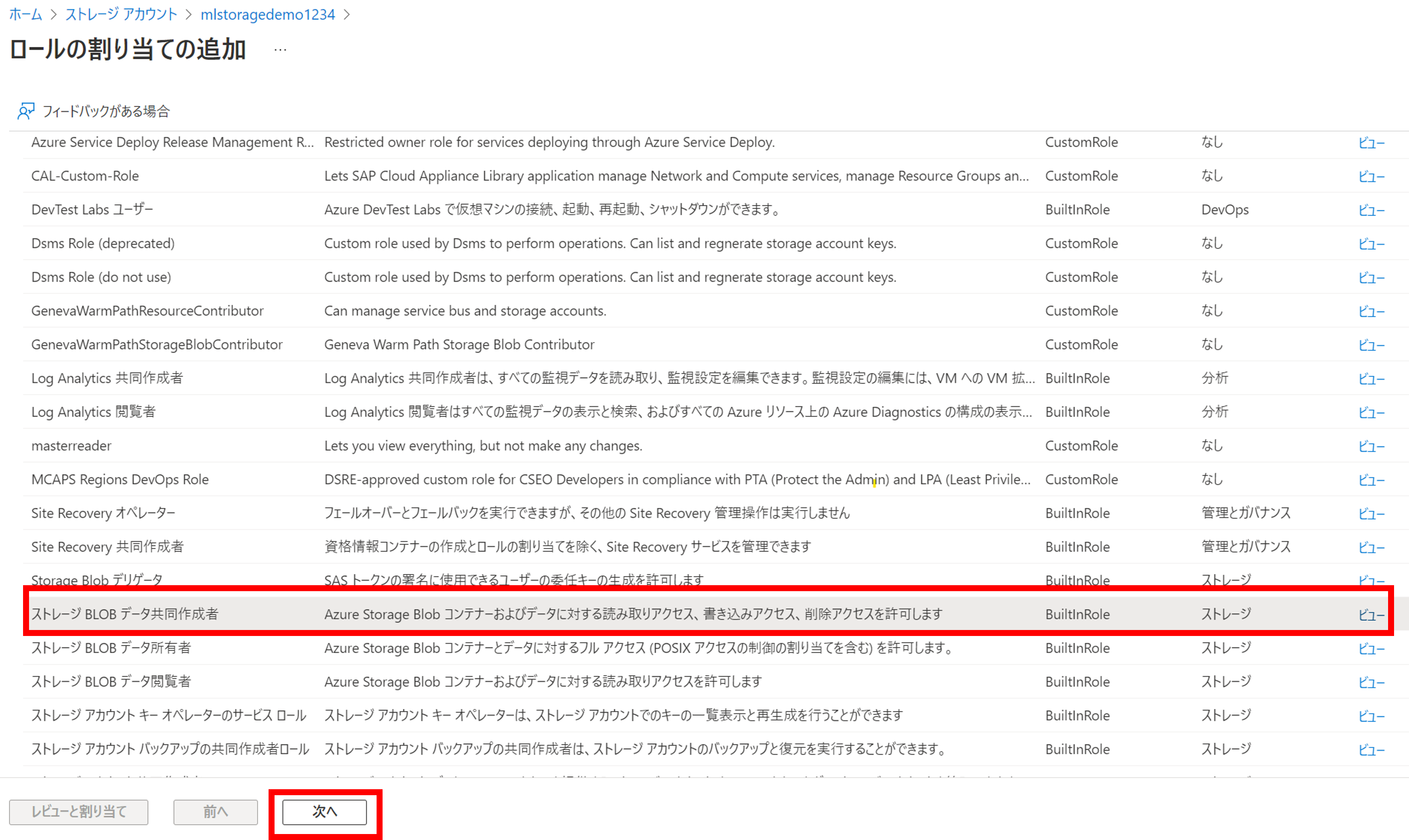Open ビュー for the DevTest Labs ユーザー role
1409x840 pixels.
pos(1371,210)
